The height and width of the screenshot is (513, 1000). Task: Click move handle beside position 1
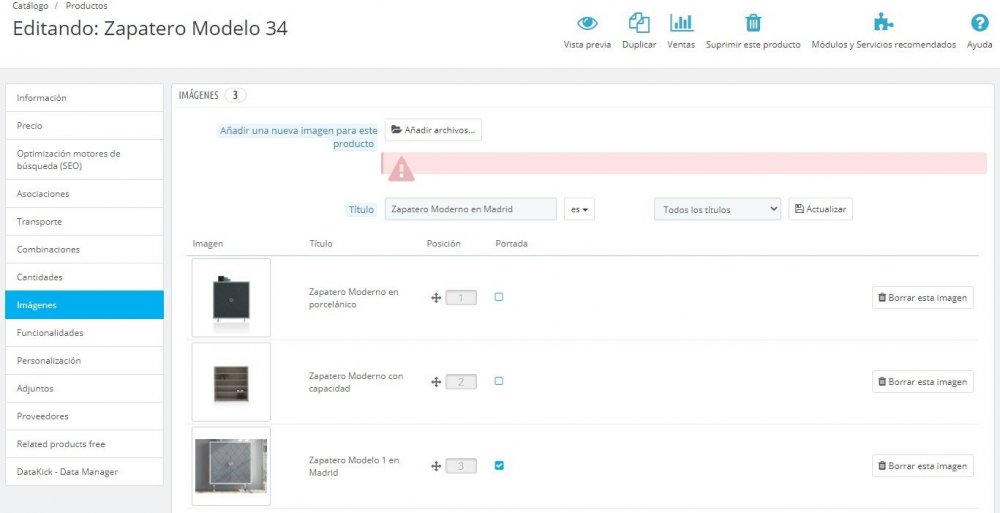click(436, 297)
